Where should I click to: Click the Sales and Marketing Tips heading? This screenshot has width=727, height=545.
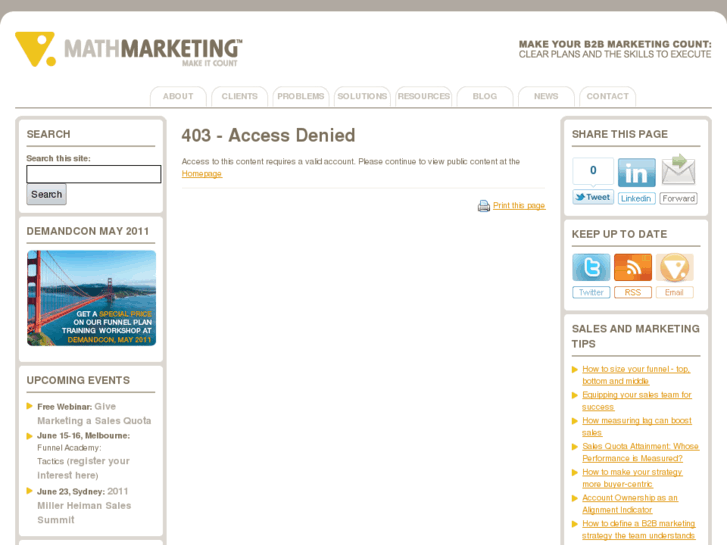click(636, 336)
